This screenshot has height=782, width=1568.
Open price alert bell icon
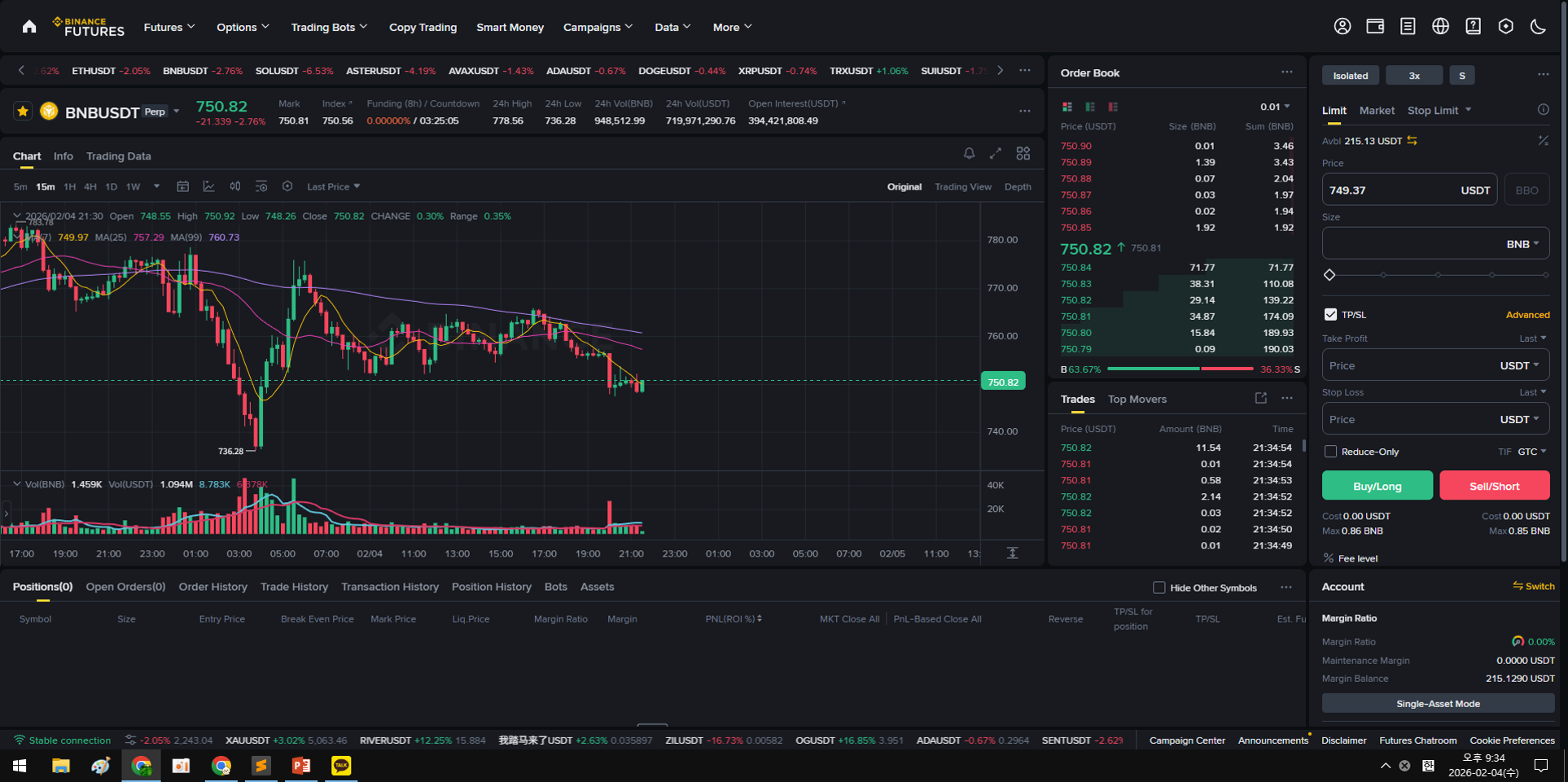969,154
